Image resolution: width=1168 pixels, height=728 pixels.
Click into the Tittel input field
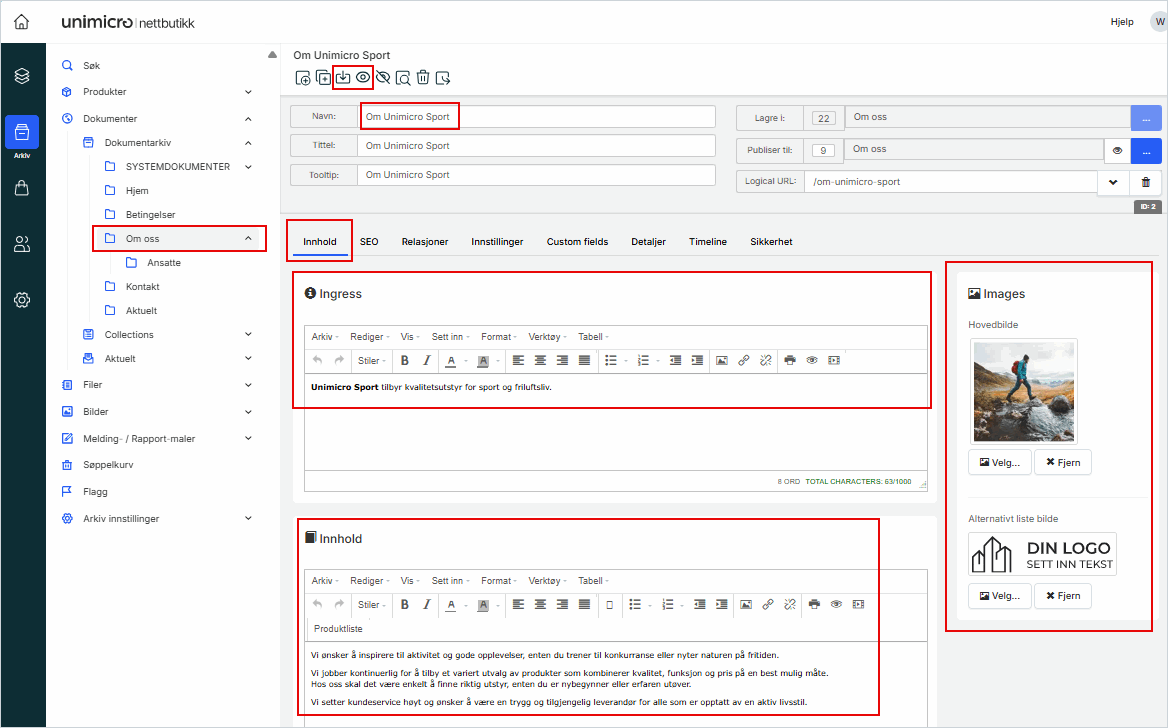click(x=536, y=146)
